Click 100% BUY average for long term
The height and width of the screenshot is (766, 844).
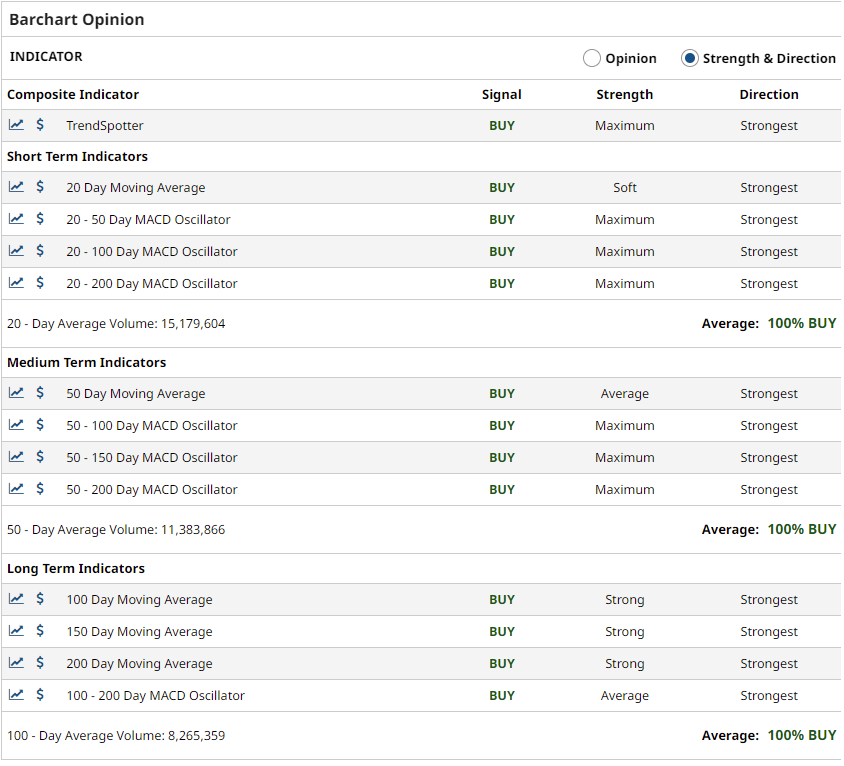(801, 735)
